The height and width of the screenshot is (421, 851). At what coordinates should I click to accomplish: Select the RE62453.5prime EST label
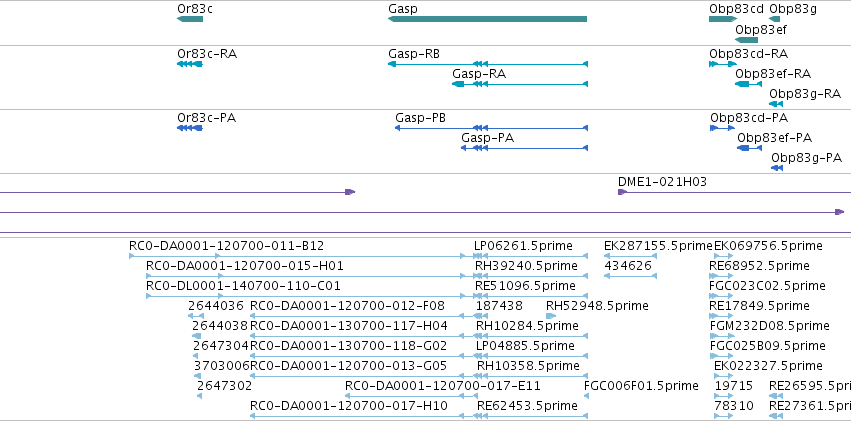[527, 406]
